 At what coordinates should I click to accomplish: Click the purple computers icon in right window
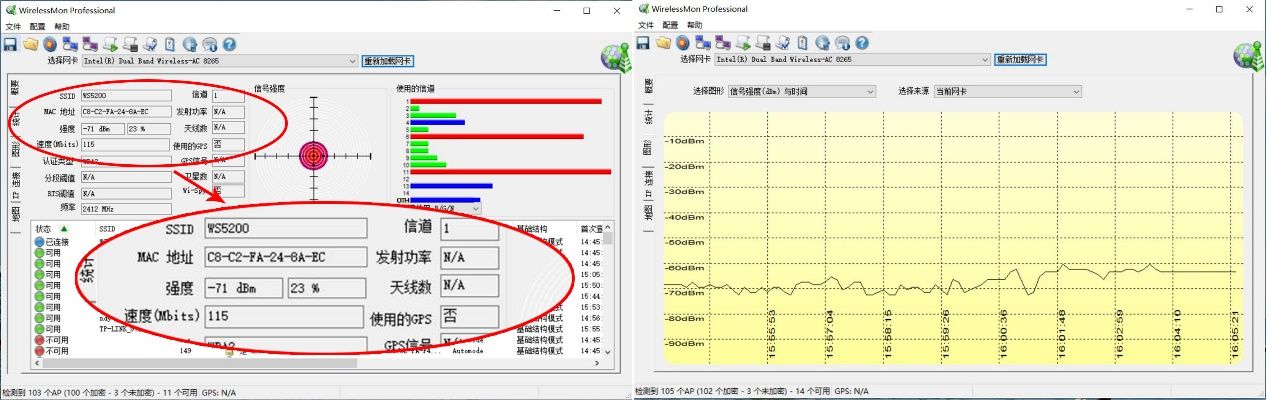(x=722, y=43)
